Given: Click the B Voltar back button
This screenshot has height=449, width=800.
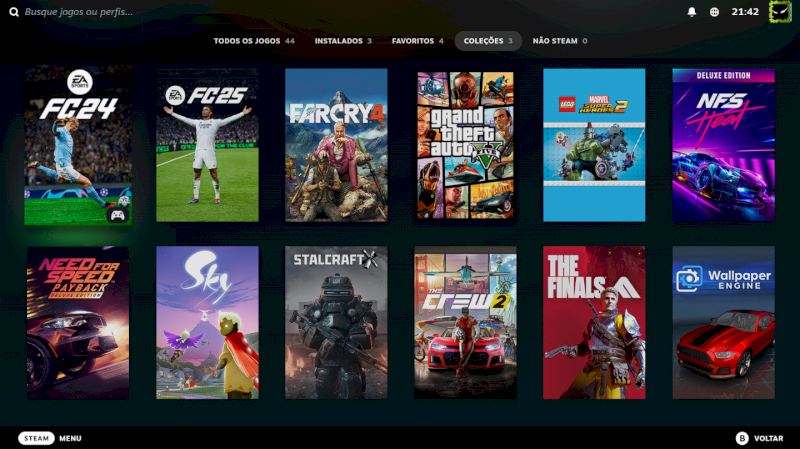Looking at the screenshot, I should click(x=759, y=438).
